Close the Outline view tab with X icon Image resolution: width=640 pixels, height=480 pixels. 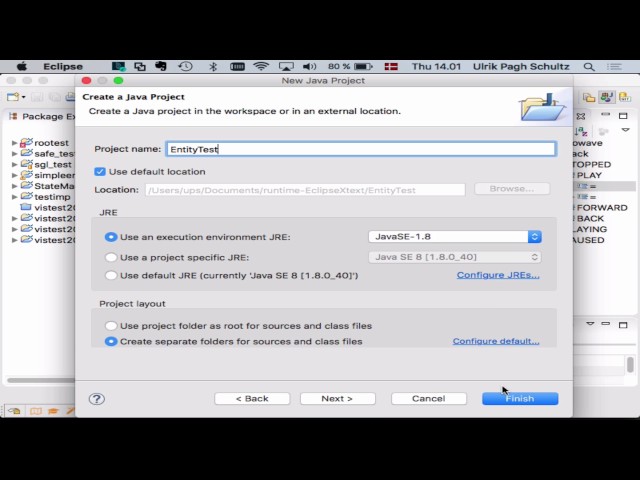pyautogui.click(x=580, y=116)
